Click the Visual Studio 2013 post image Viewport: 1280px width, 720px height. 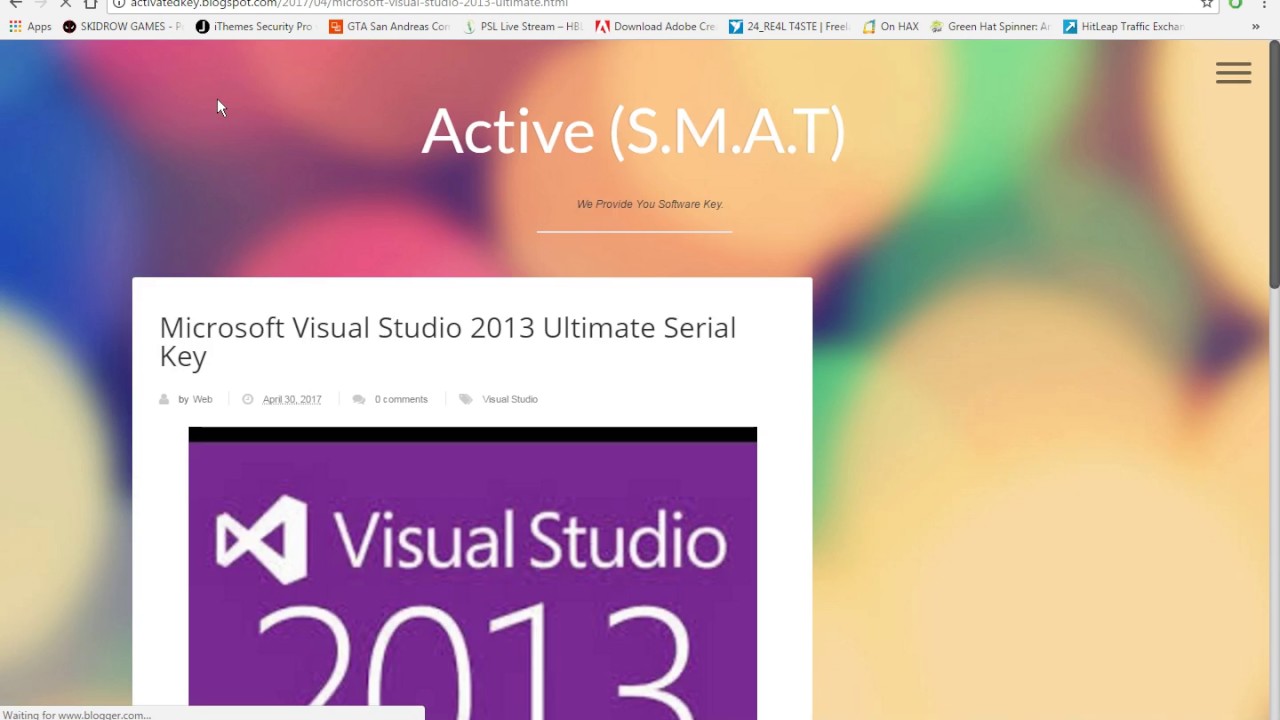coord(473,573)
